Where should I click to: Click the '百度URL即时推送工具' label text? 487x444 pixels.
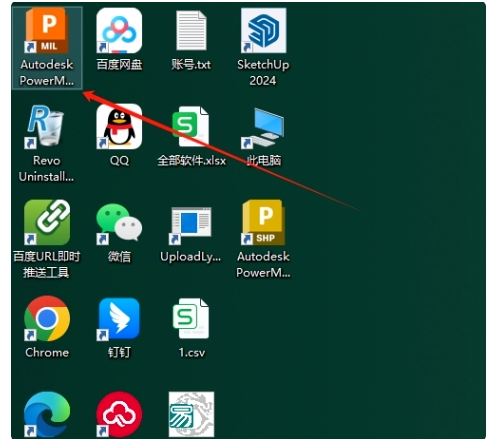click(x=47, y=264)
